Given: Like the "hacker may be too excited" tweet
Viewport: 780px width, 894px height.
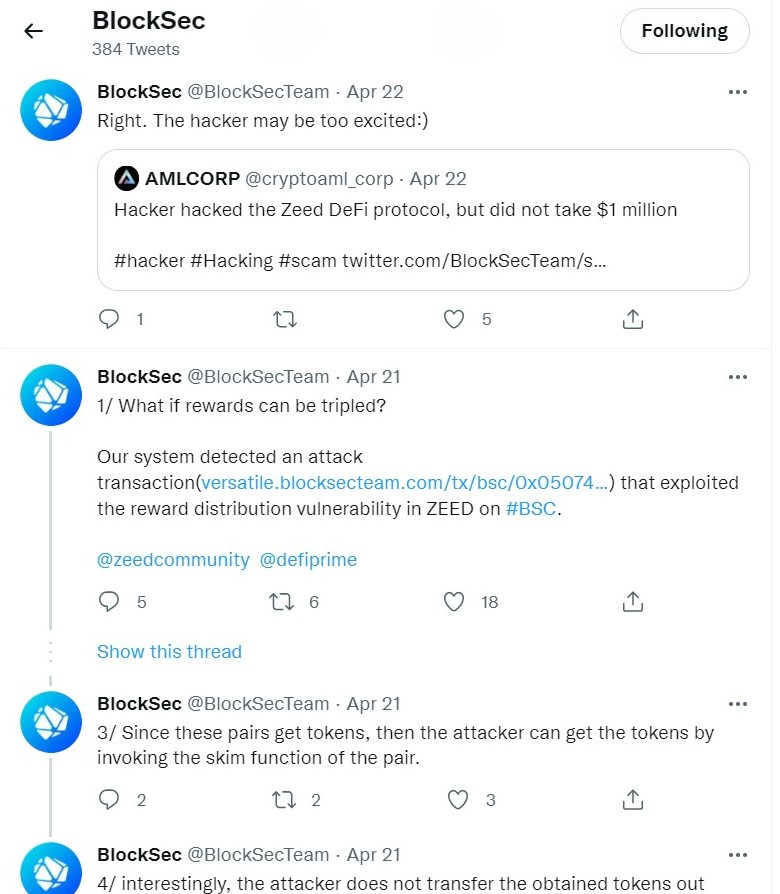Looking at the screenshot, I should (x=455, y=319).
